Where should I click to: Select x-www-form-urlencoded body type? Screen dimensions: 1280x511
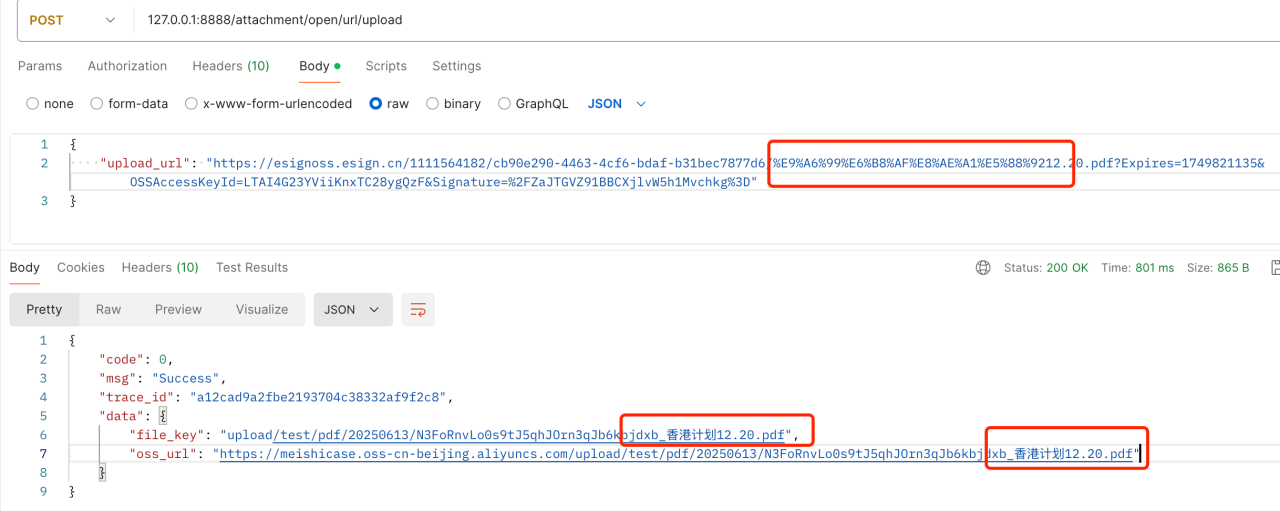tap(268, 104)
